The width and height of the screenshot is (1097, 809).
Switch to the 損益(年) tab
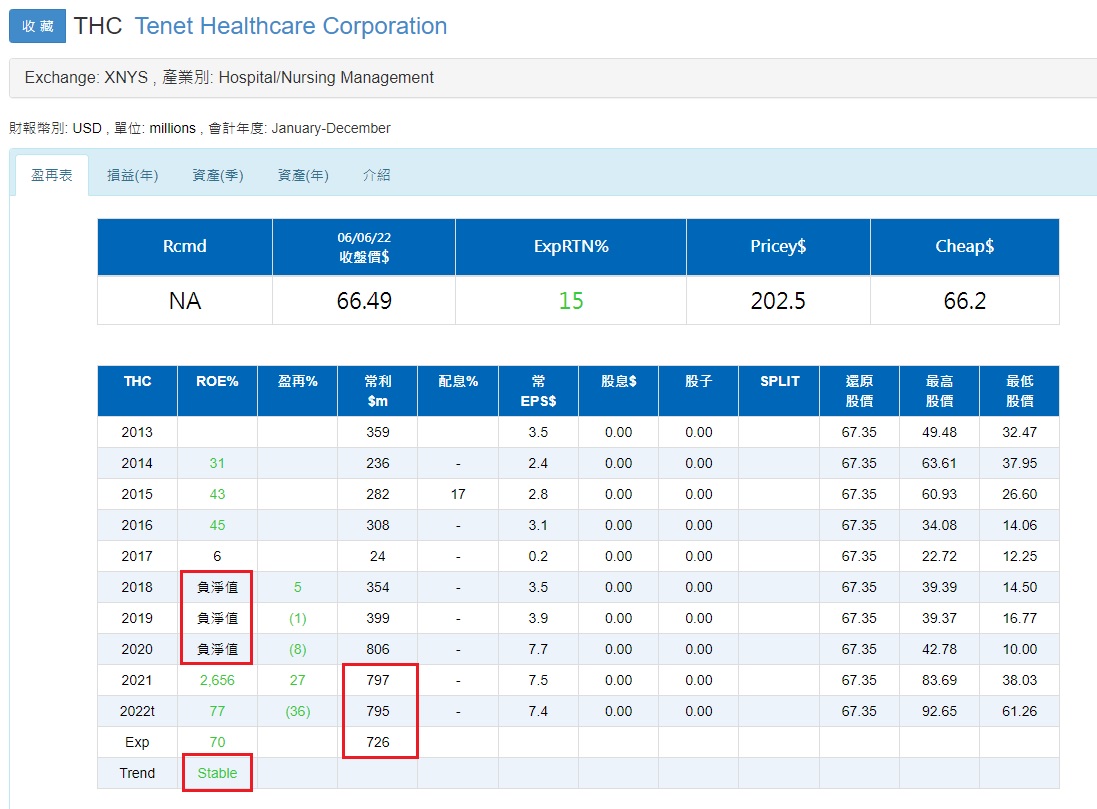click(132, 175)
